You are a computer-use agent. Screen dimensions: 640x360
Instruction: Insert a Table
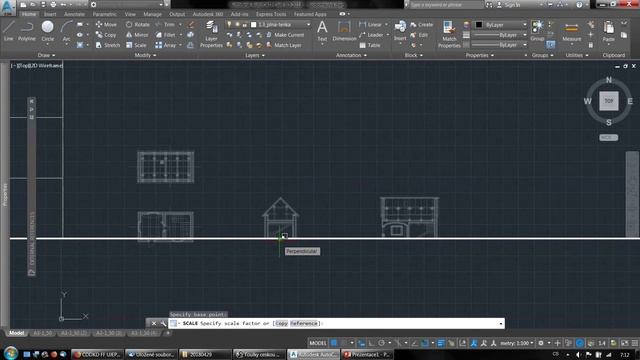tap(370, 45)
